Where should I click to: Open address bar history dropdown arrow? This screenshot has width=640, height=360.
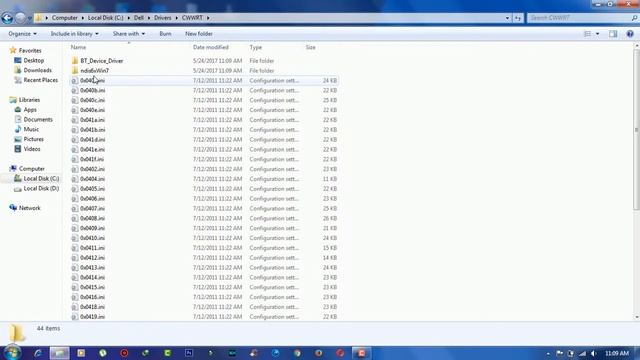[x=507, y=18]
